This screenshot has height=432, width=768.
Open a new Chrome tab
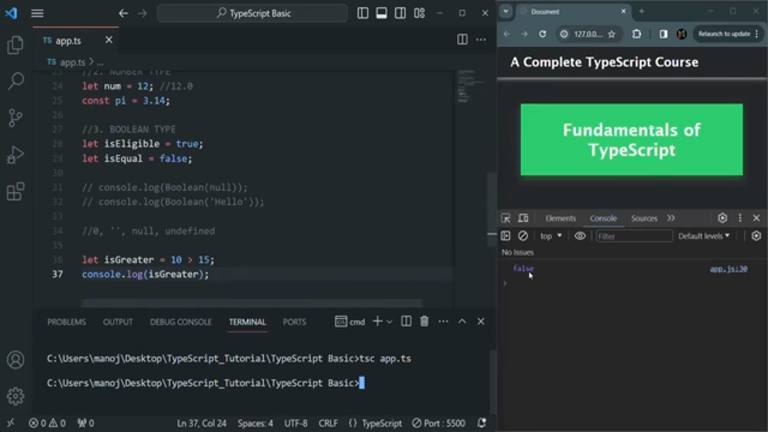pyautogui.click(x=641, y=11)
